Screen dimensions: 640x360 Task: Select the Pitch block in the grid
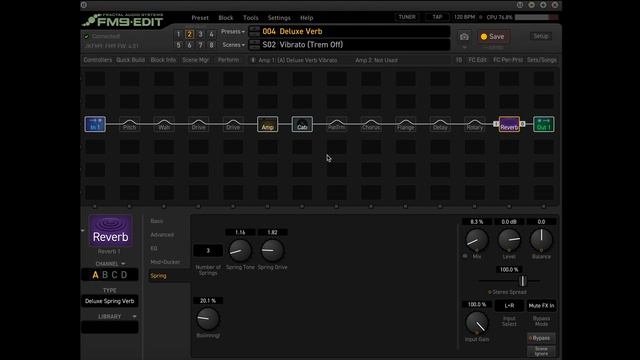(129, 124)
